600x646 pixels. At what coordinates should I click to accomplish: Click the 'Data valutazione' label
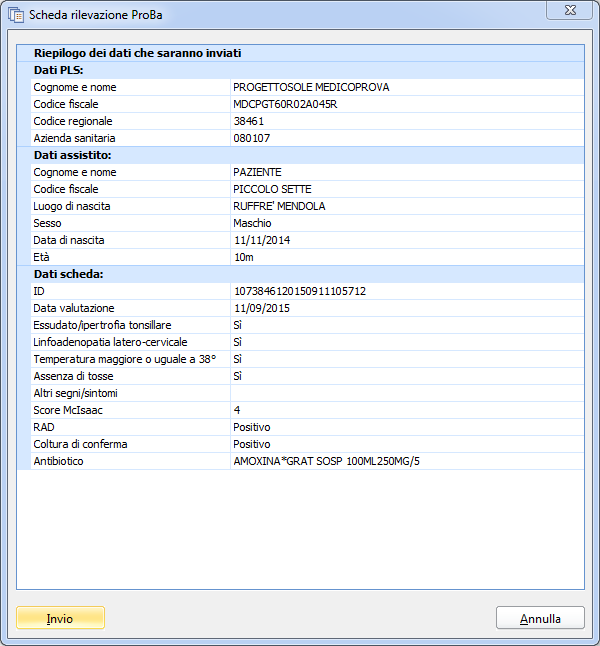click(74, 308)
